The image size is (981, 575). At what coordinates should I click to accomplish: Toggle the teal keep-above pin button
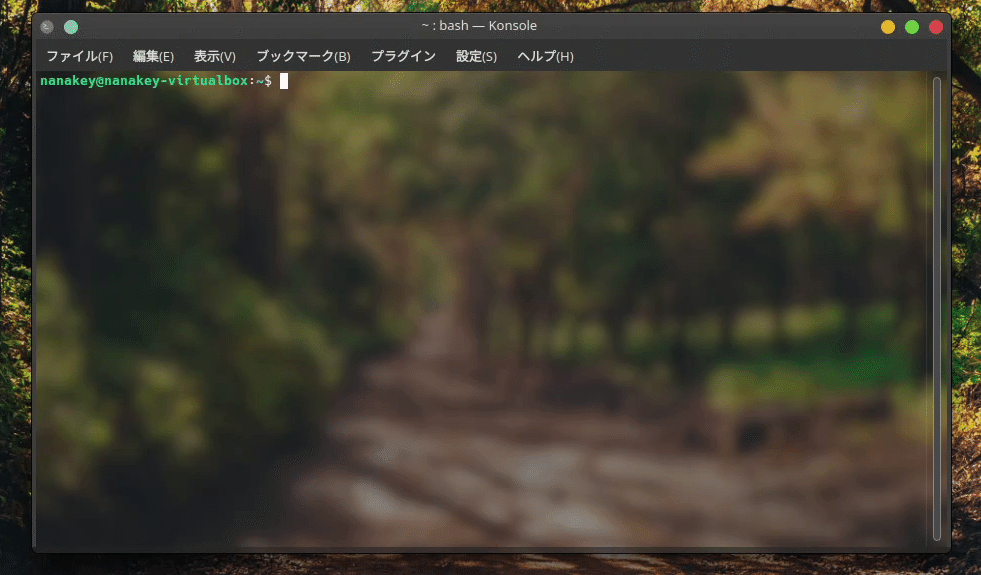coord(71,27)
